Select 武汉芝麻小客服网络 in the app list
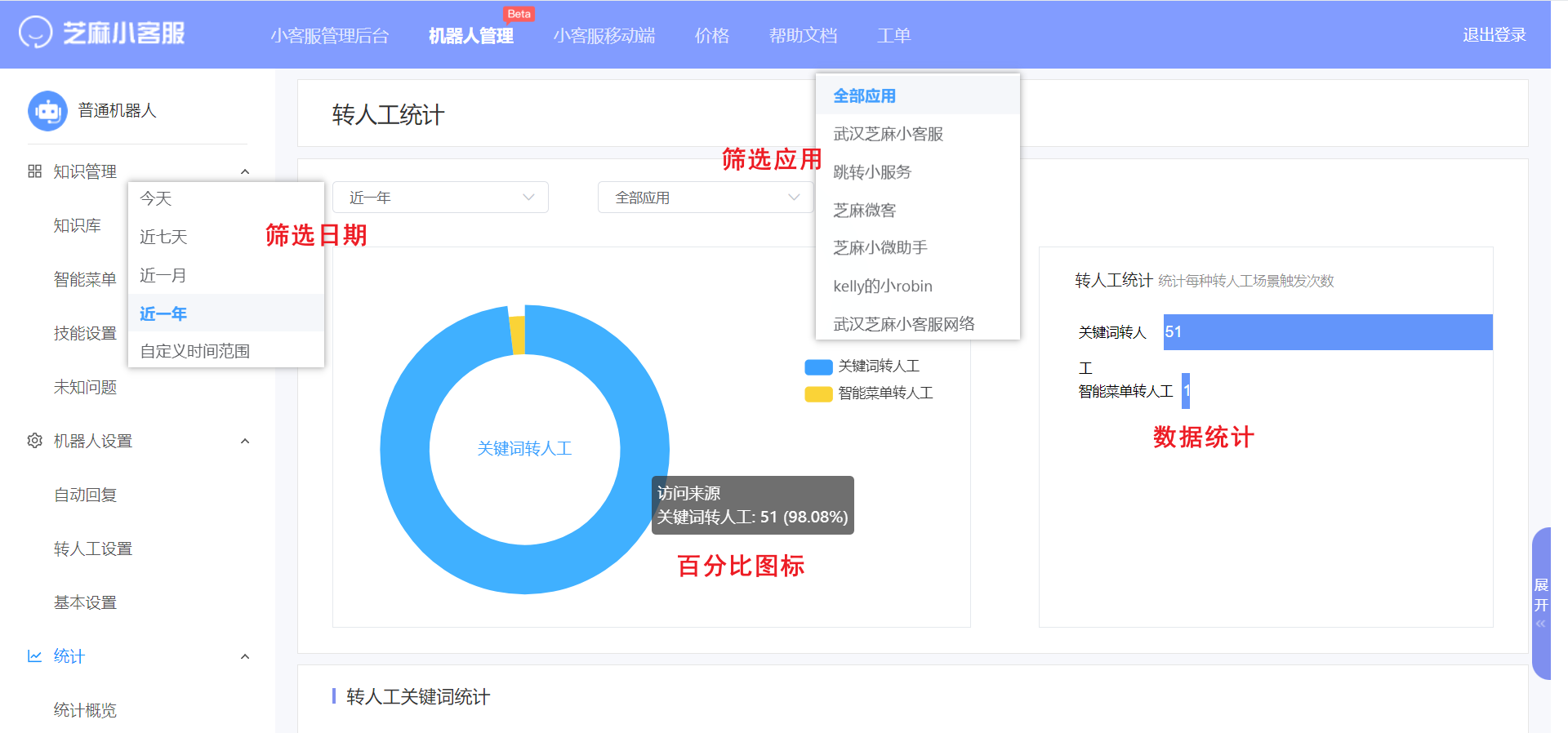 pos(918,324)
